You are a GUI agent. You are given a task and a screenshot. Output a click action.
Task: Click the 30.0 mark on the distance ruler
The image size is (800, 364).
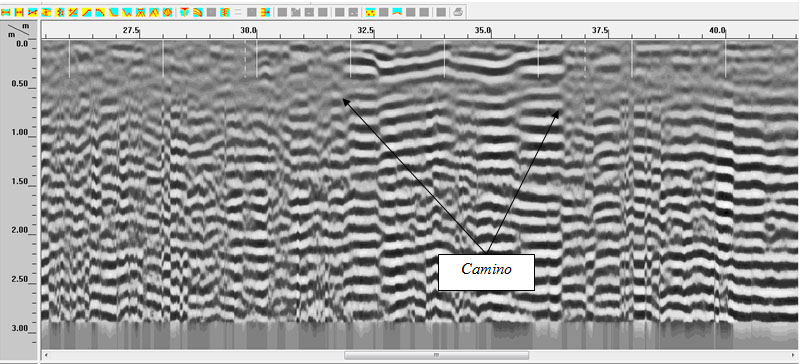[x=248, y=30]
